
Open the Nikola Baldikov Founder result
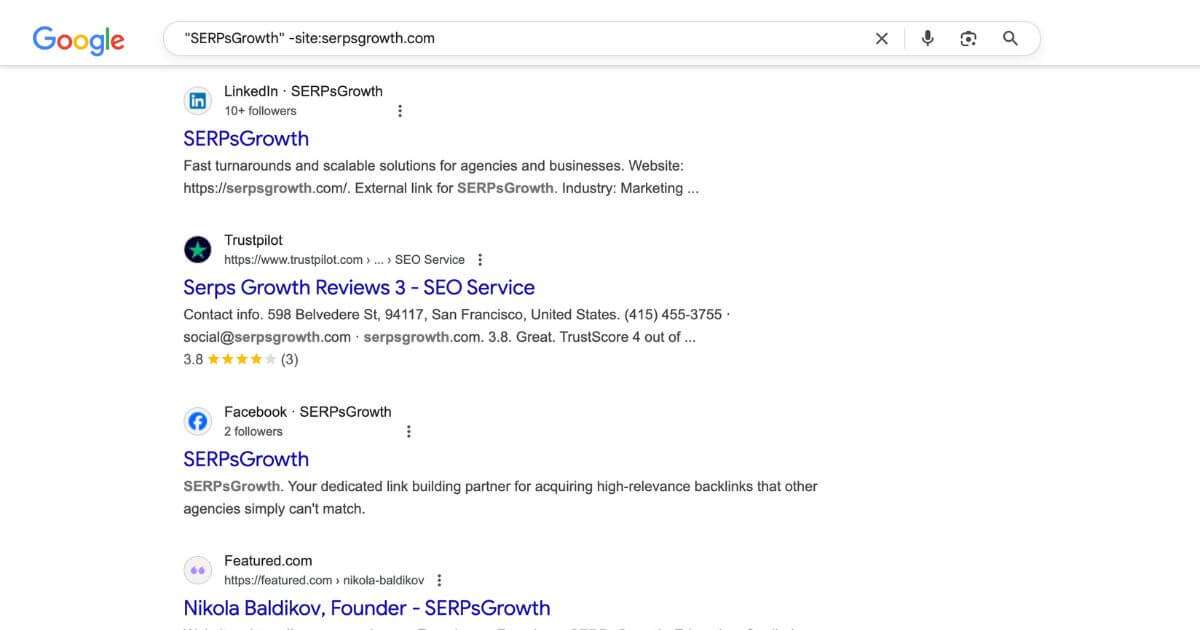tap(366, 607)
